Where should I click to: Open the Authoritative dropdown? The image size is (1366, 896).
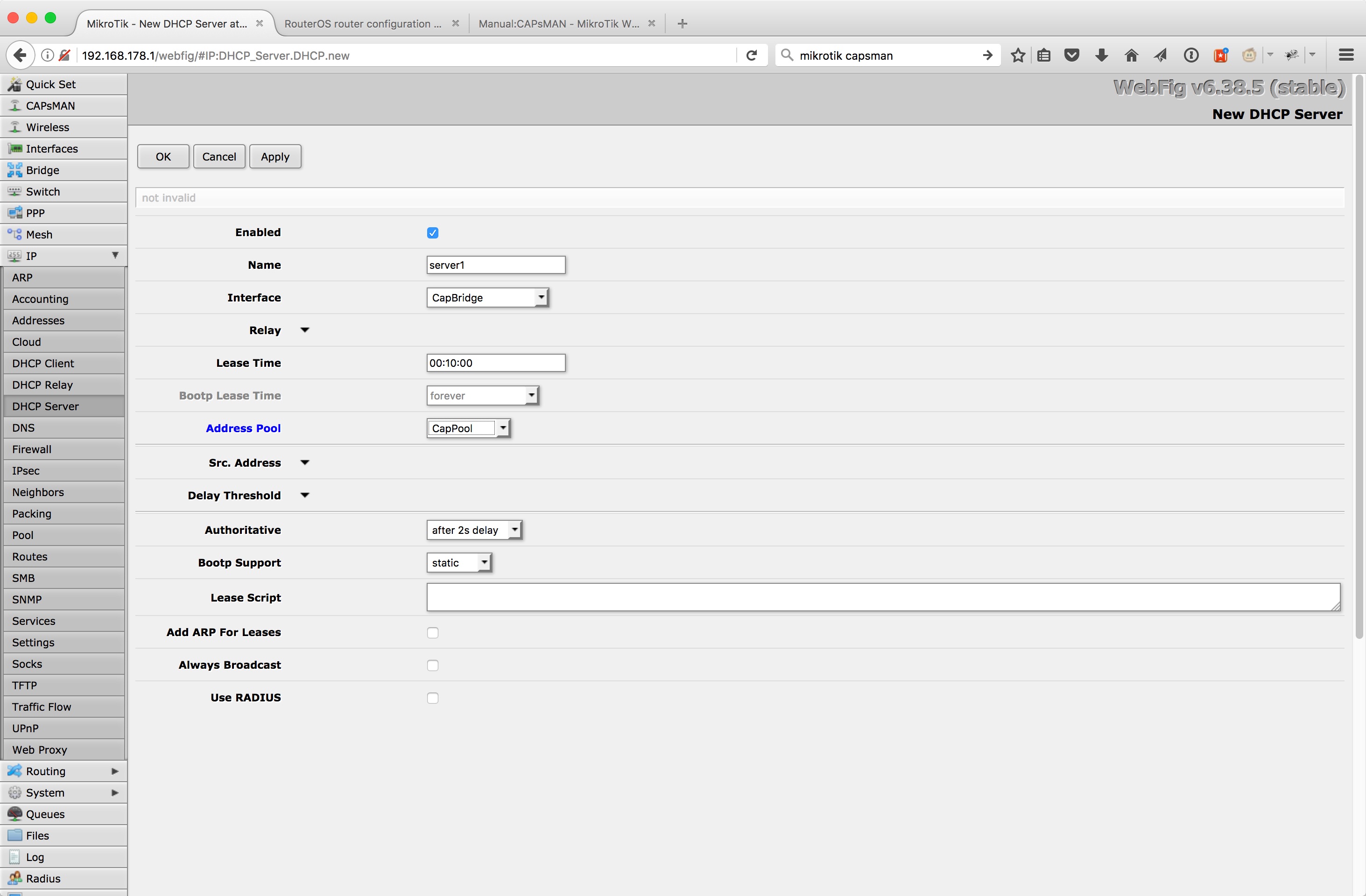click(x=473, y=530)
